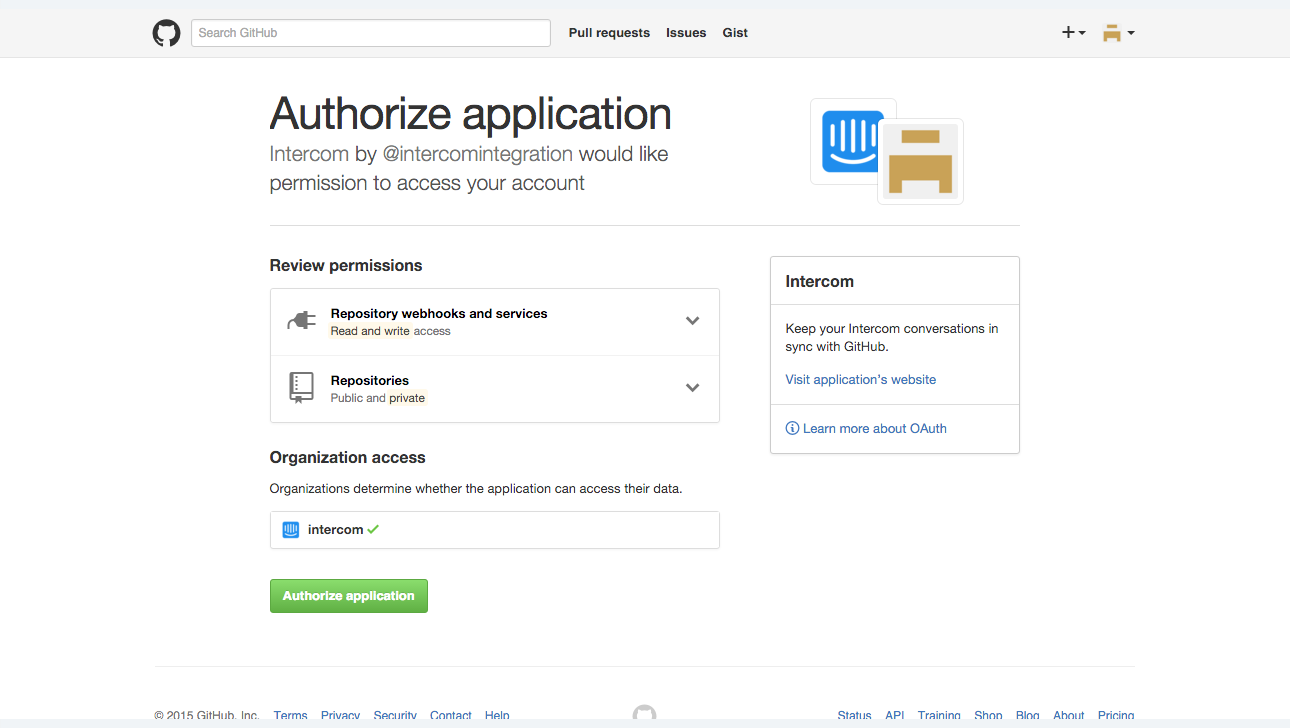Open the Help footer link

497,715
